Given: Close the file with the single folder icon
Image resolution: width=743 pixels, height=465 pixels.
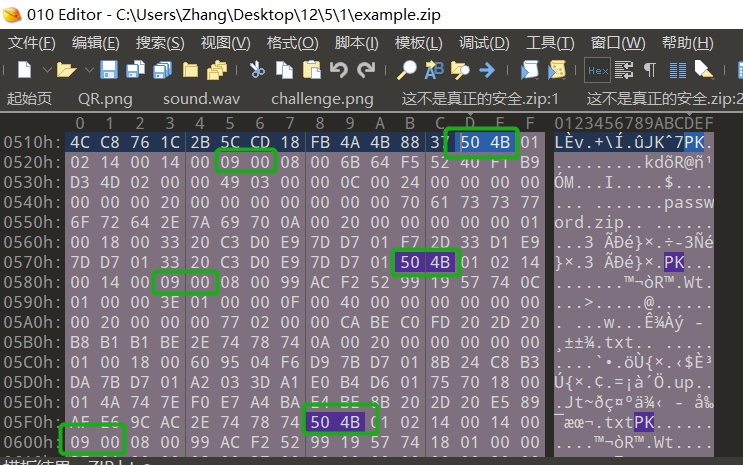Looking at the screenshot, I should (190, 70).
